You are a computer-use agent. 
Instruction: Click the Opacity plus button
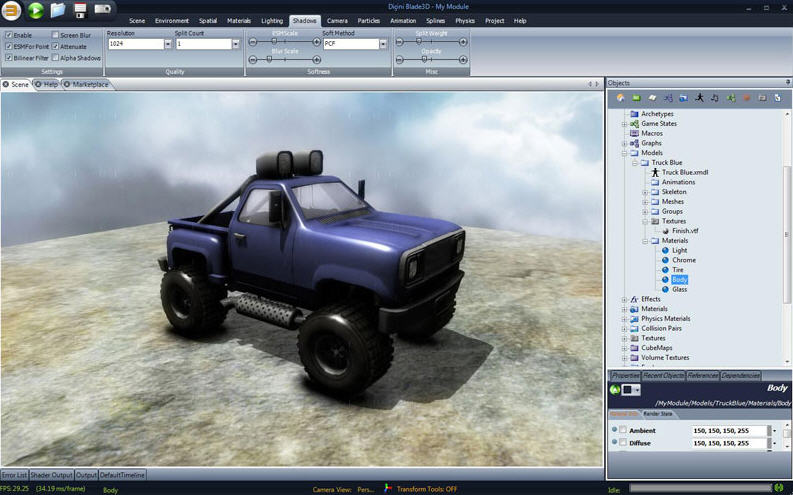pyautogui.click(x=463, y=60)
